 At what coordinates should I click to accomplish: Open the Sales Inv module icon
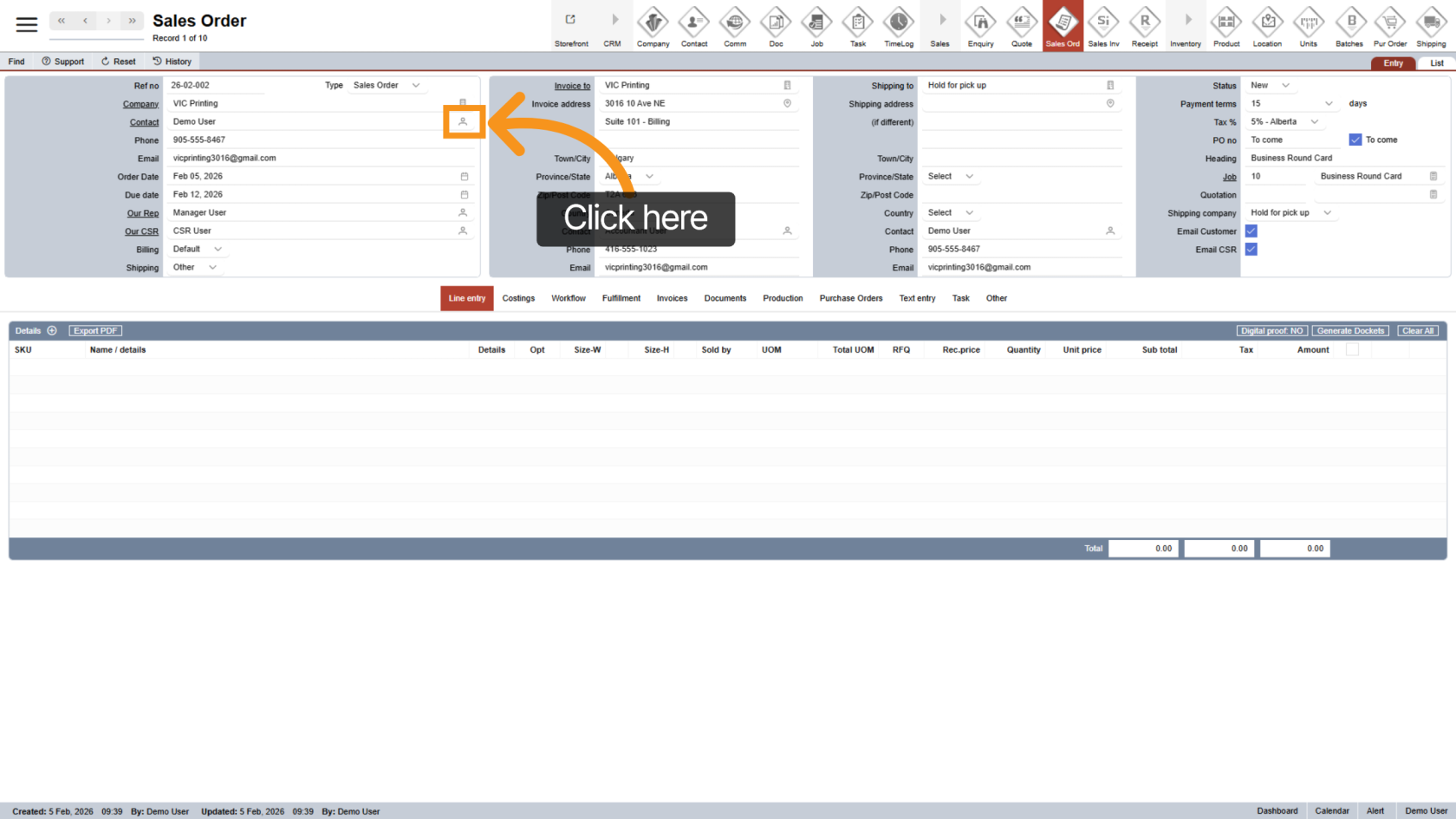(1103, 27)
